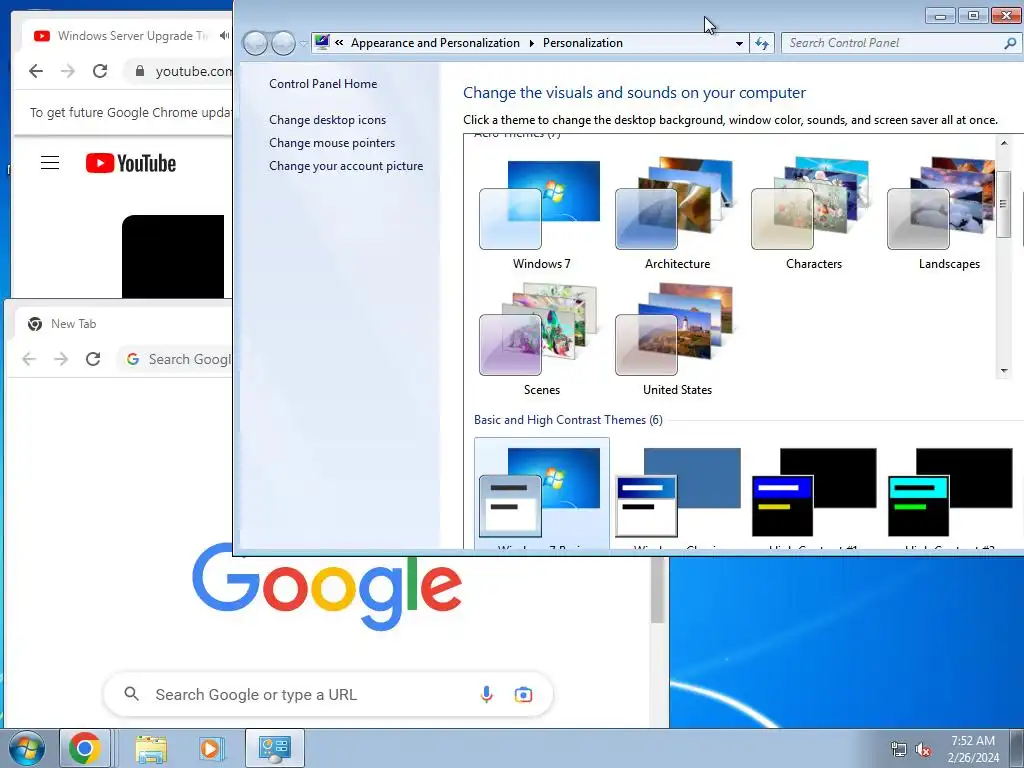Viewport: 1024px width, 768px height.
Task: Open Chrome from the taskbar
Action: click(x=84, y=748)
